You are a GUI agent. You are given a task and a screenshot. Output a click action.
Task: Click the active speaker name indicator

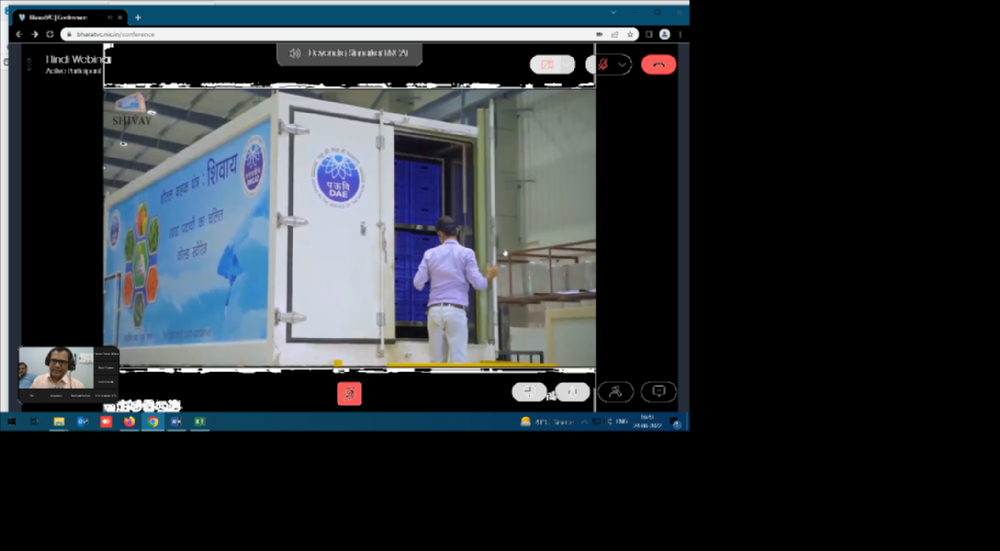pos(349,54)
